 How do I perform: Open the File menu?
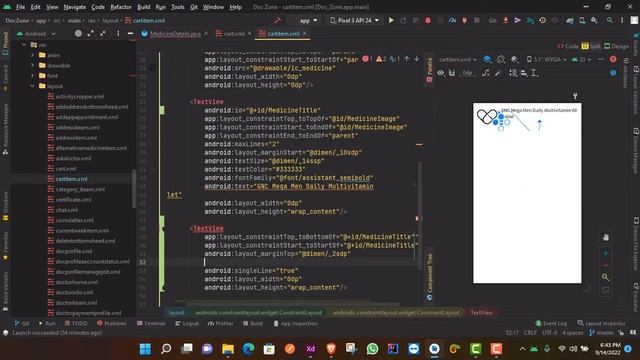(20, 7)
